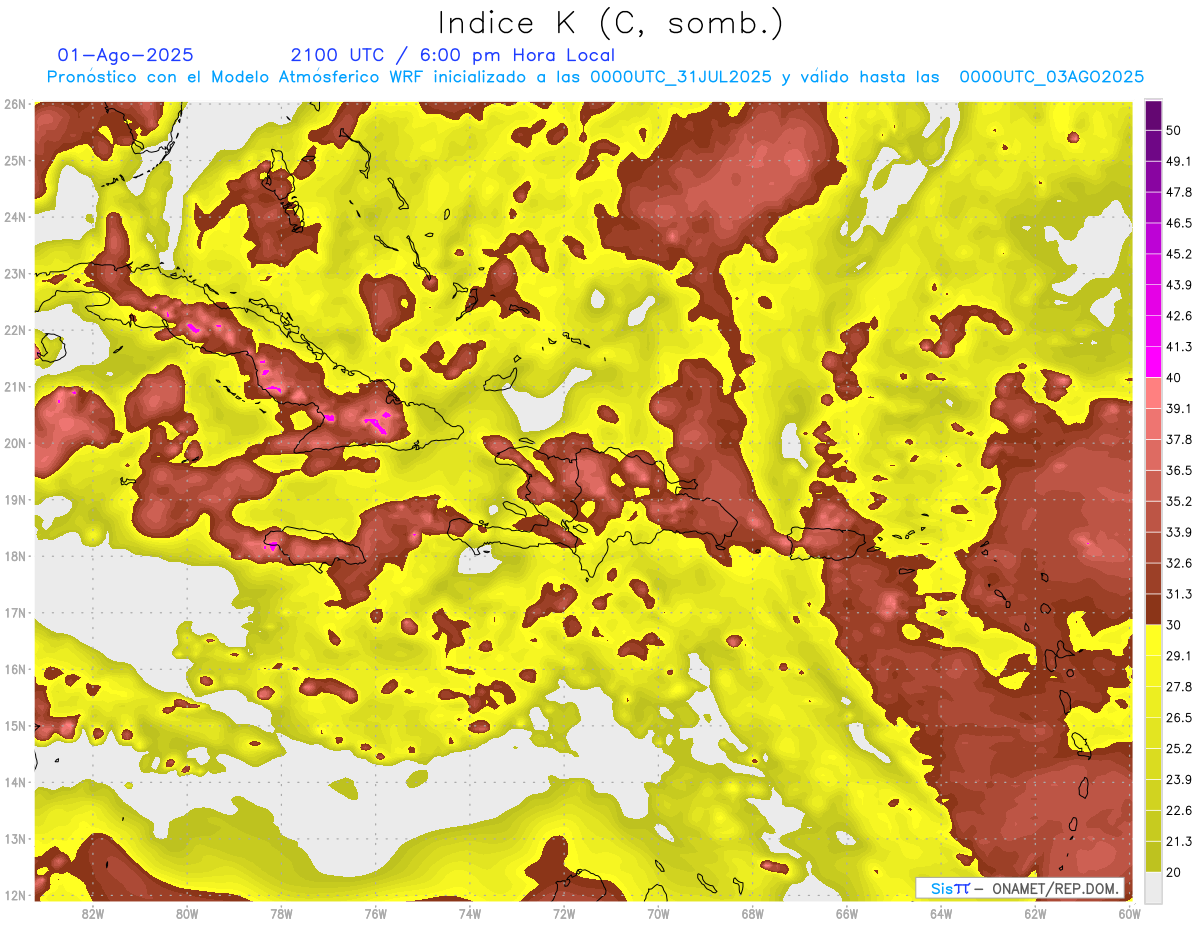Click the colorbar value 23.9

[1179, 780]
